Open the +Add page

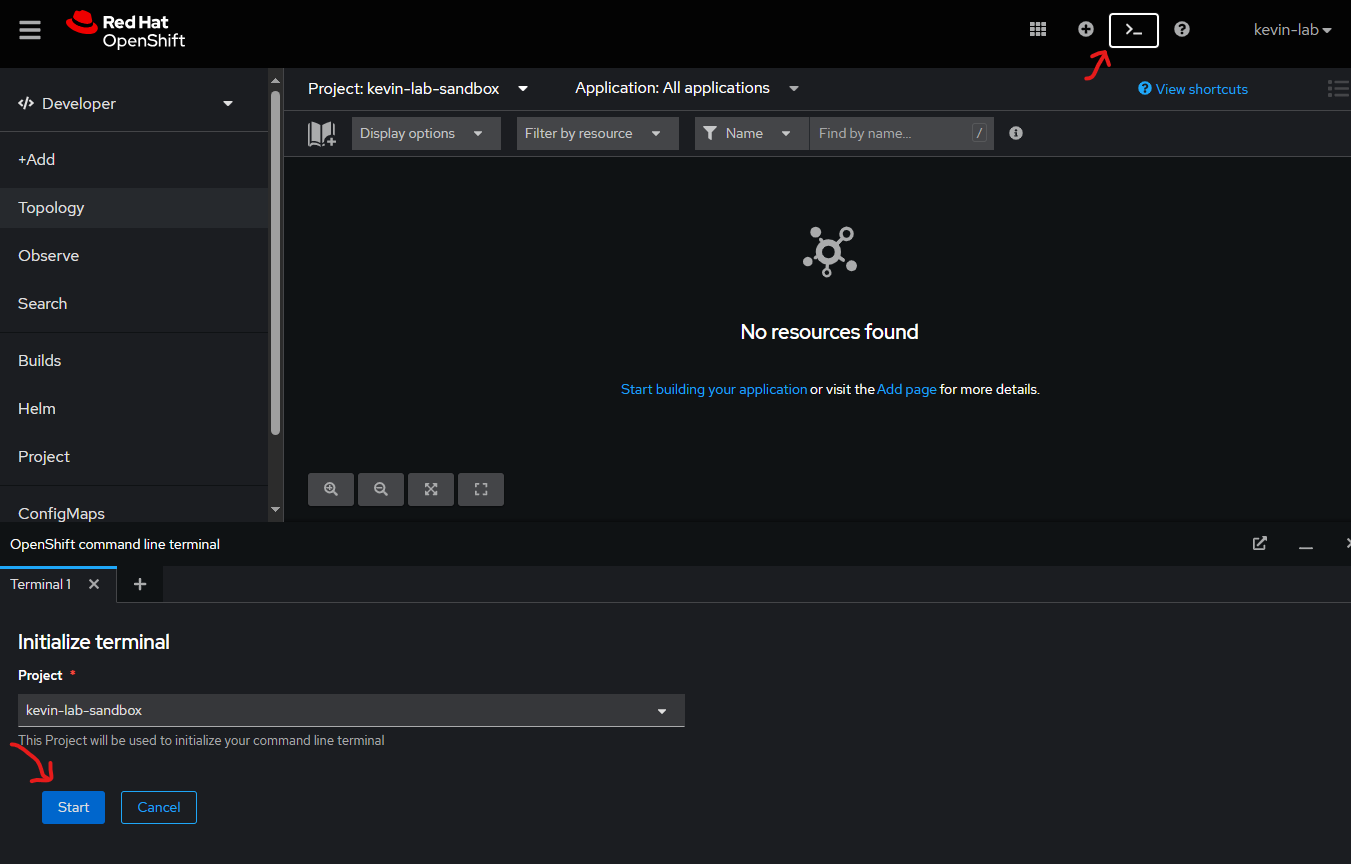(134, 160)
